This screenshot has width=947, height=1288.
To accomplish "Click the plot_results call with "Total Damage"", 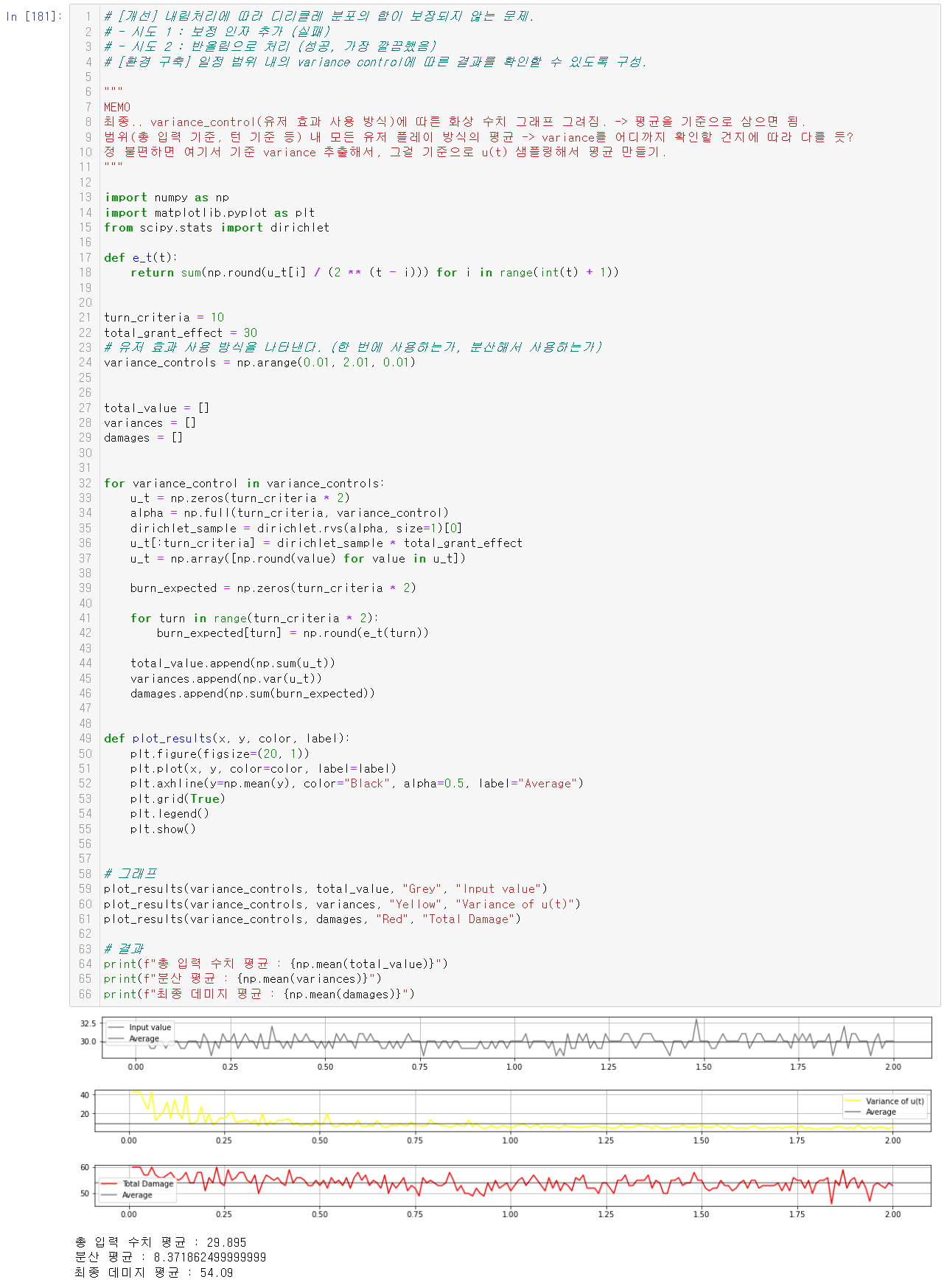I will click(312, 919).
